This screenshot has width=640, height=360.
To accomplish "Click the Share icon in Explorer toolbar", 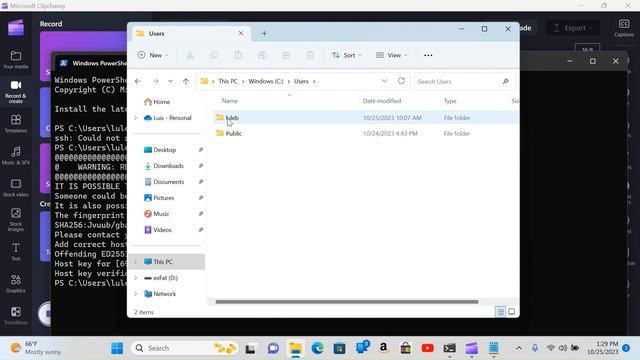I will [x=286, y=55].
